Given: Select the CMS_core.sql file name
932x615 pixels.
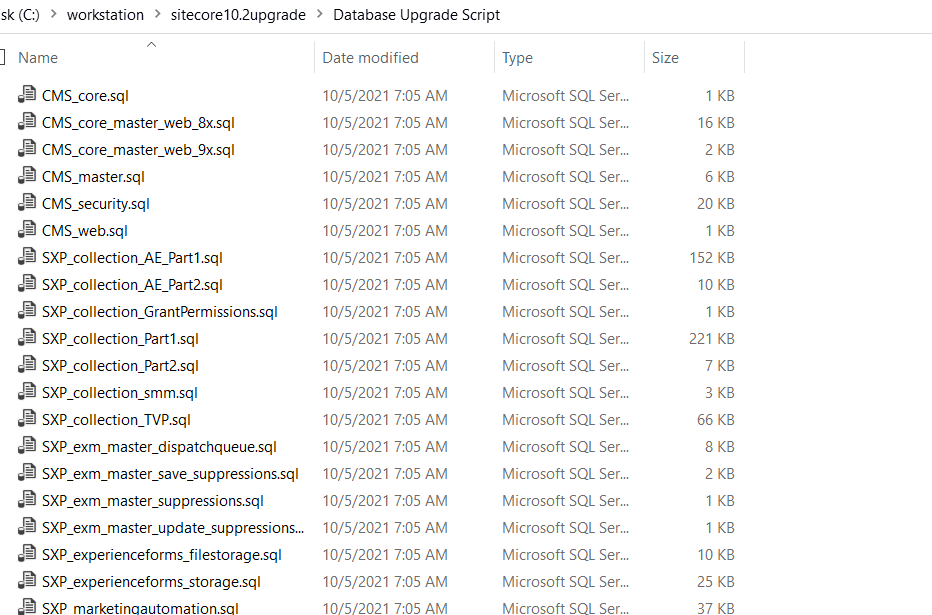Looking at the screenshot, I should [x=85, y=96].
